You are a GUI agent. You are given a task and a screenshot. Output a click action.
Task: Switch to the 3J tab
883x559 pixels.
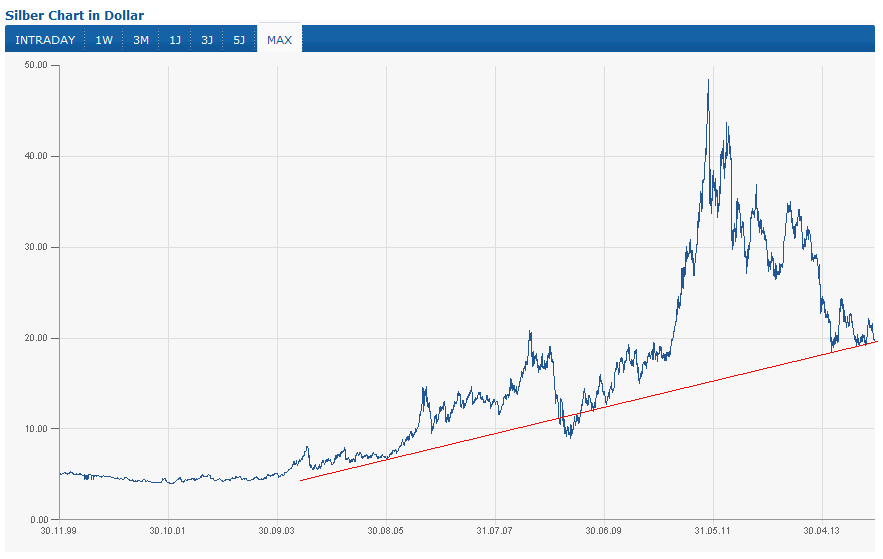pos(207,40)
